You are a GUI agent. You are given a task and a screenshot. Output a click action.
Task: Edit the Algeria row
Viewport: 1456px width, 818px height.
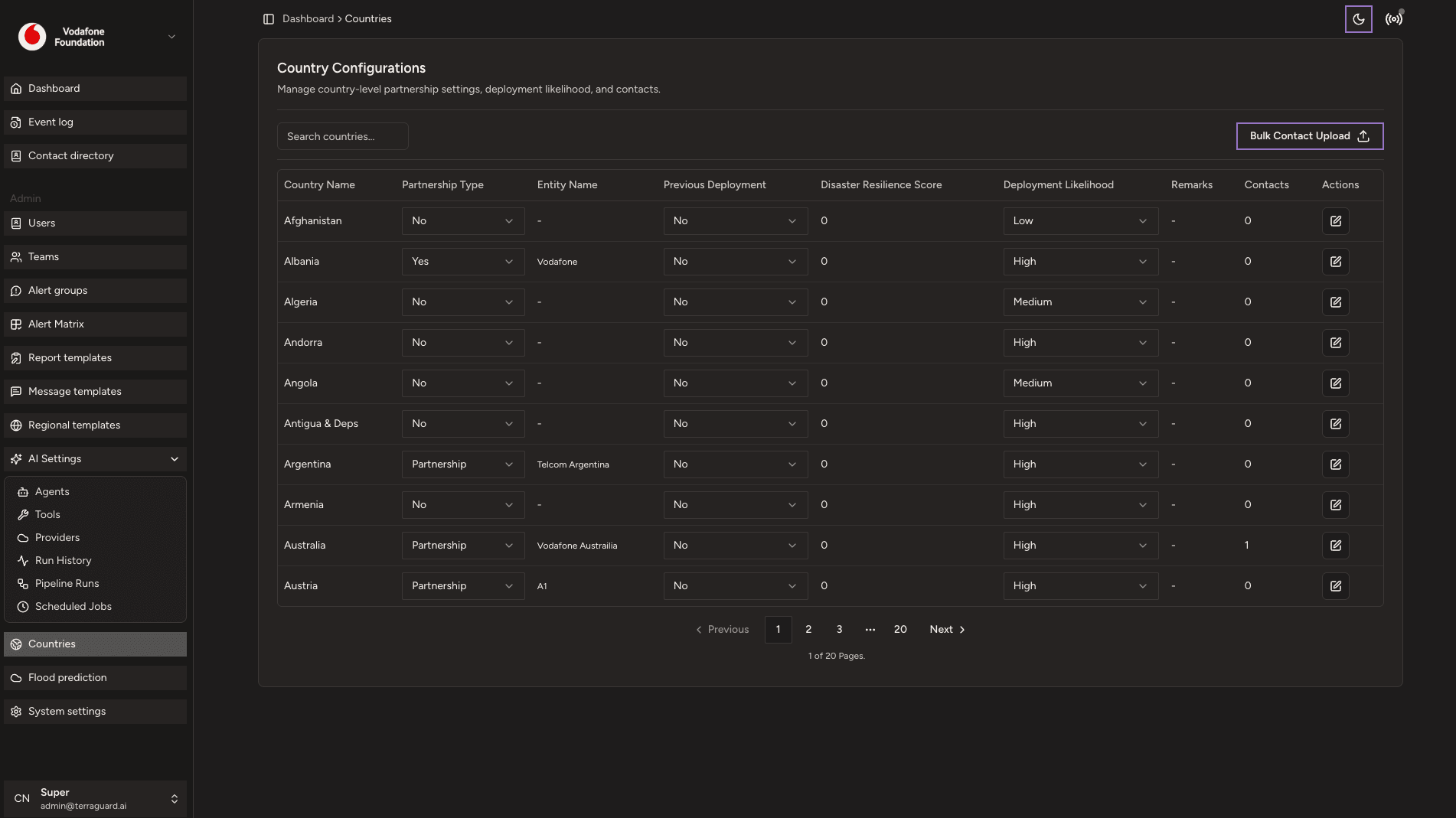point(1335,302)
